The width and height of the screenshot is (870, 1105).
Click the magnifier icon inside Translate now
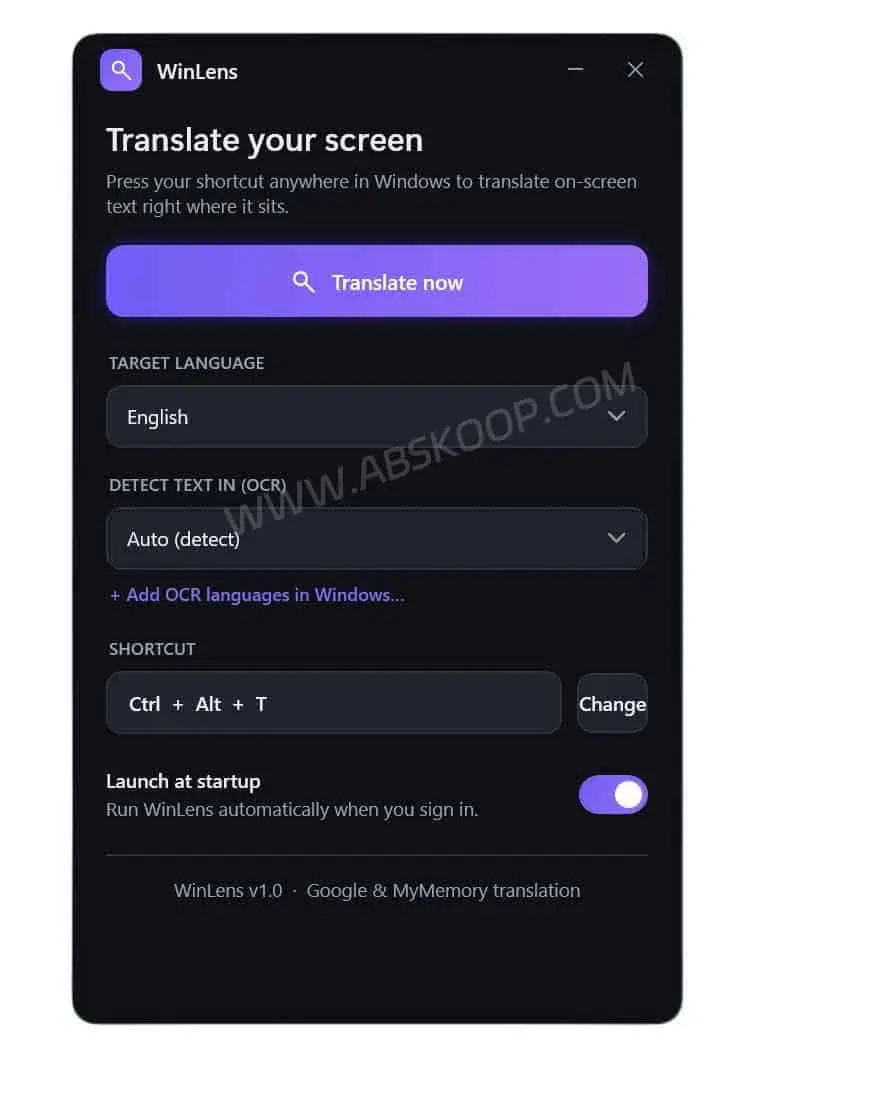tap(304, 282)
